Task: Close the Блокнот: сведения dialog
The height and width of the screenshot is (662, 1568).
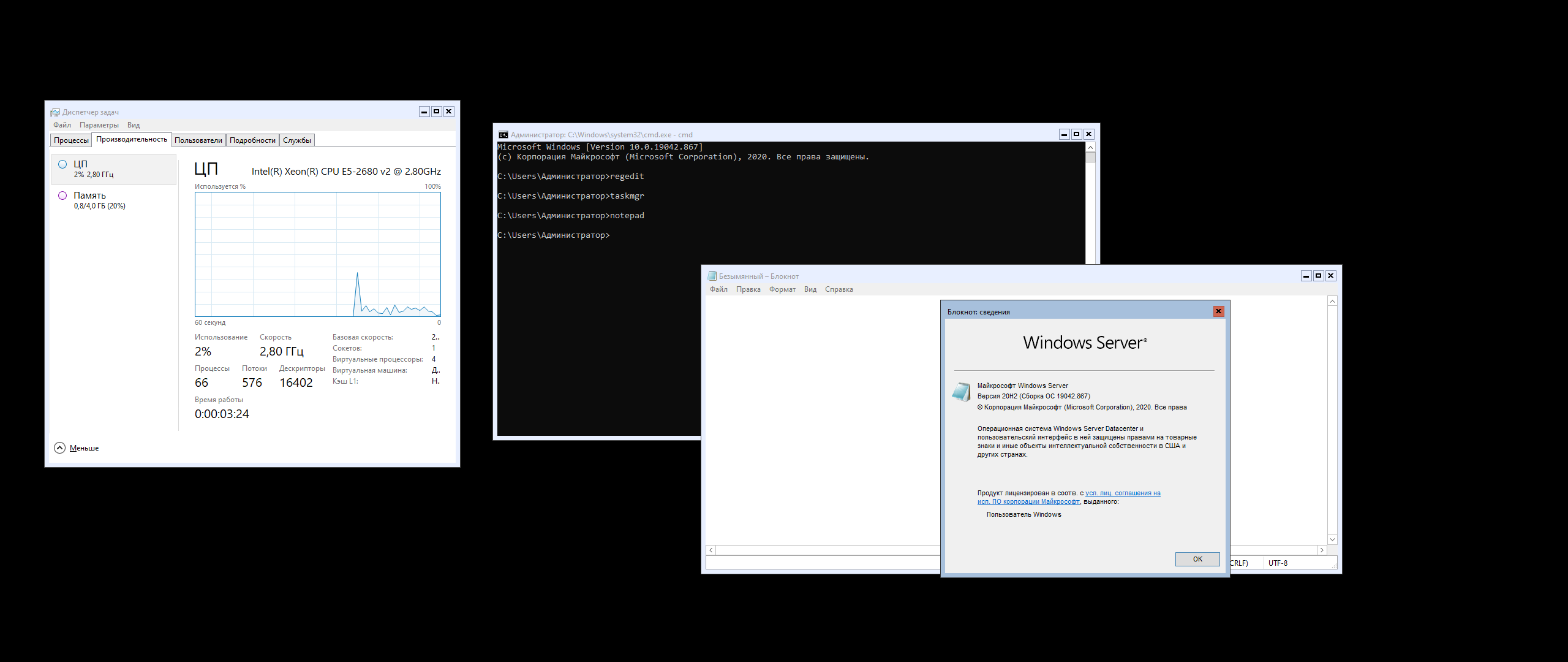Action: (x=1218, y=311)
